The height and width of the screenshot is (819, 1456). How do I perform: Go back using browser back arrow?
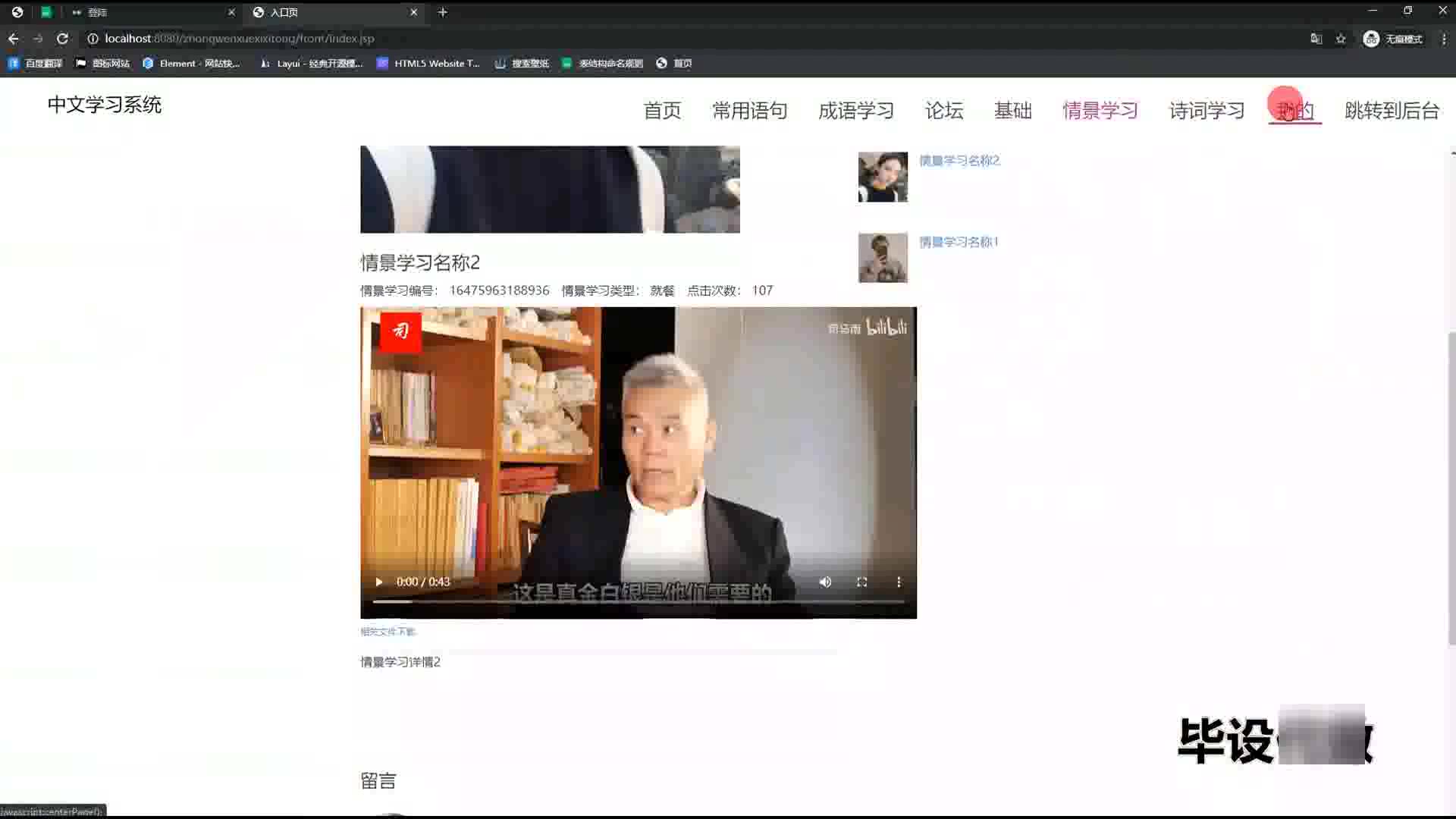pos(14,39)
